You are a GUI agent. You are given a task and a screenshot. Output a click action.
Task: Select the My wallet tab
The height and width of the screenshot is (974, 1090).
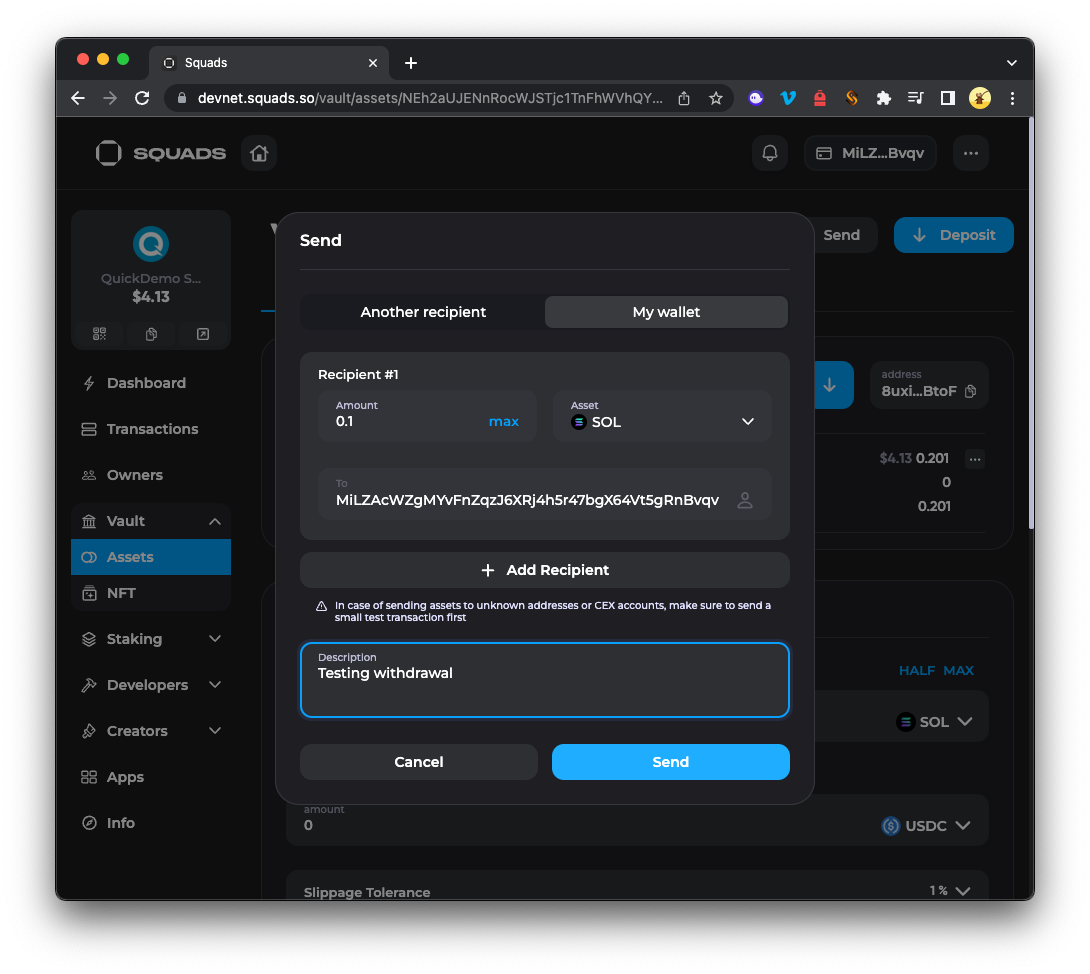(x=666, y=312)
